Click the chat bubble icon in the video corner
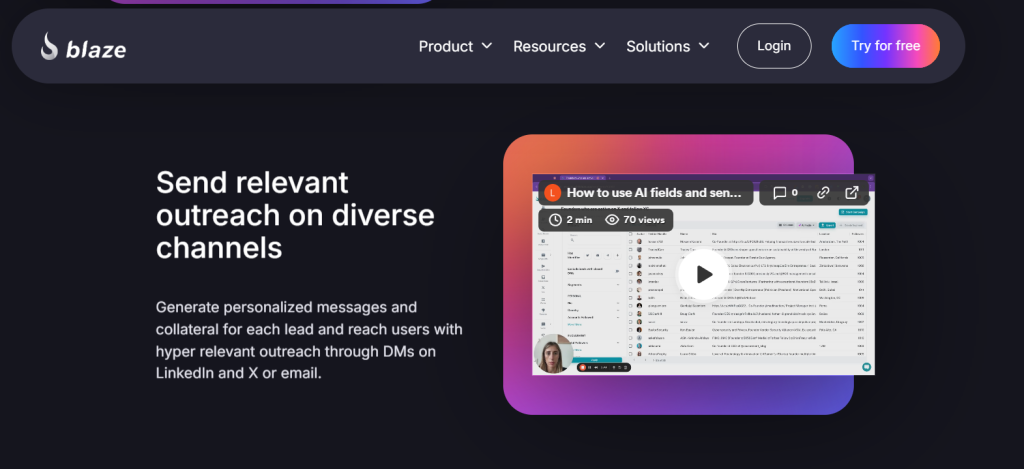The width and height of the screenshot is (1024, 469). pos(866,366)
